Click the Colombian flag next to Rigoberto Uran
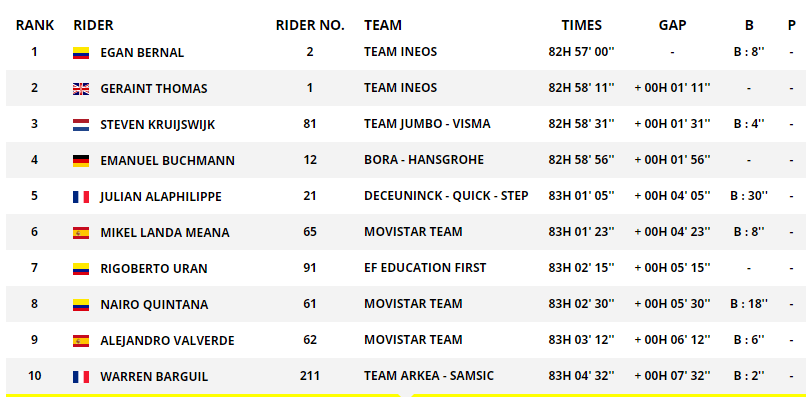Image resolution: width=811 pixels, height=397 pixels. [81, 269]
